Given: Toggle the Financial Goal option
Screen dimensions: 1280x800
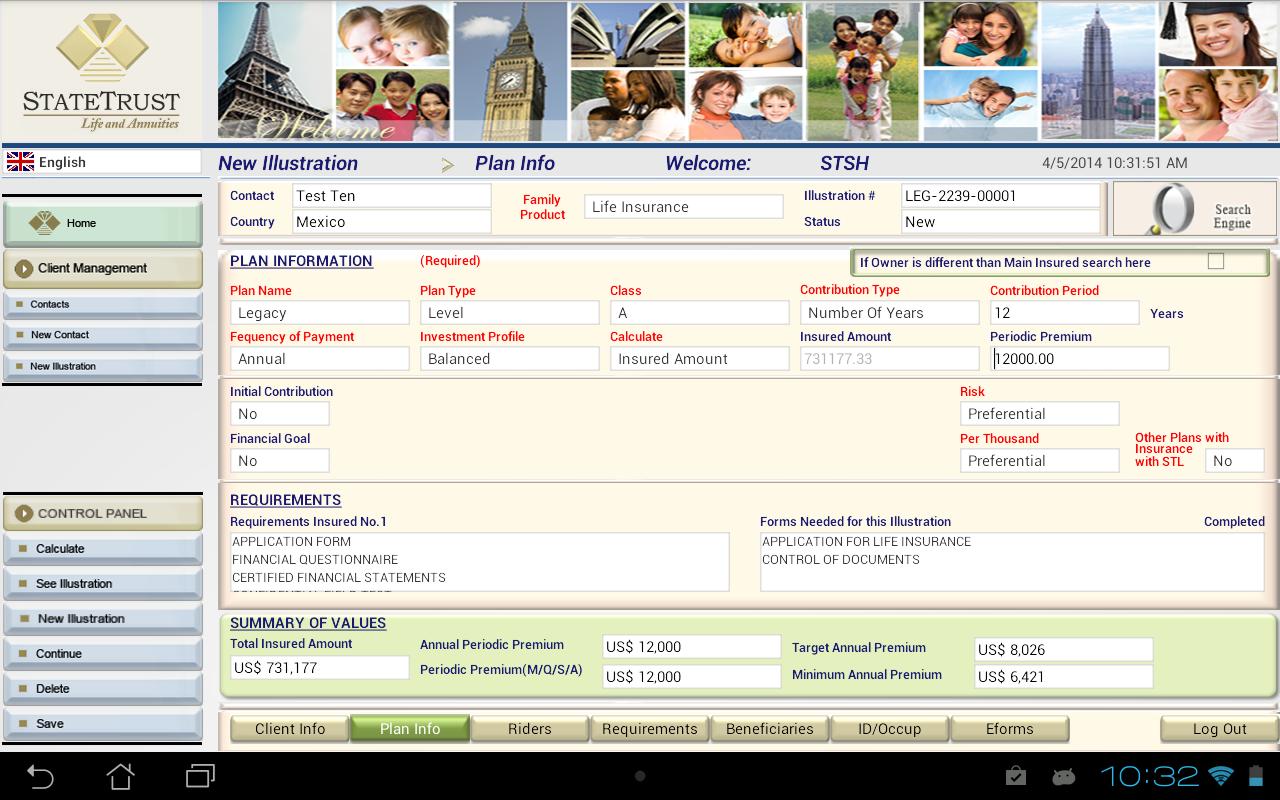Looking at the screenshot, I should [x=280, y=460].
